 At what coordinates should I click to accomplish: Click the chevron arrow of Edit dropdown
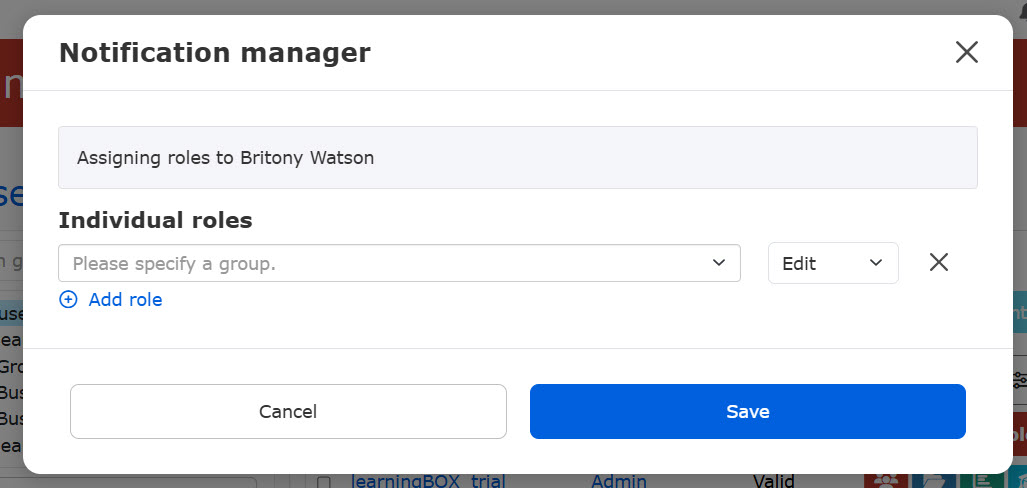click(876, 263)
